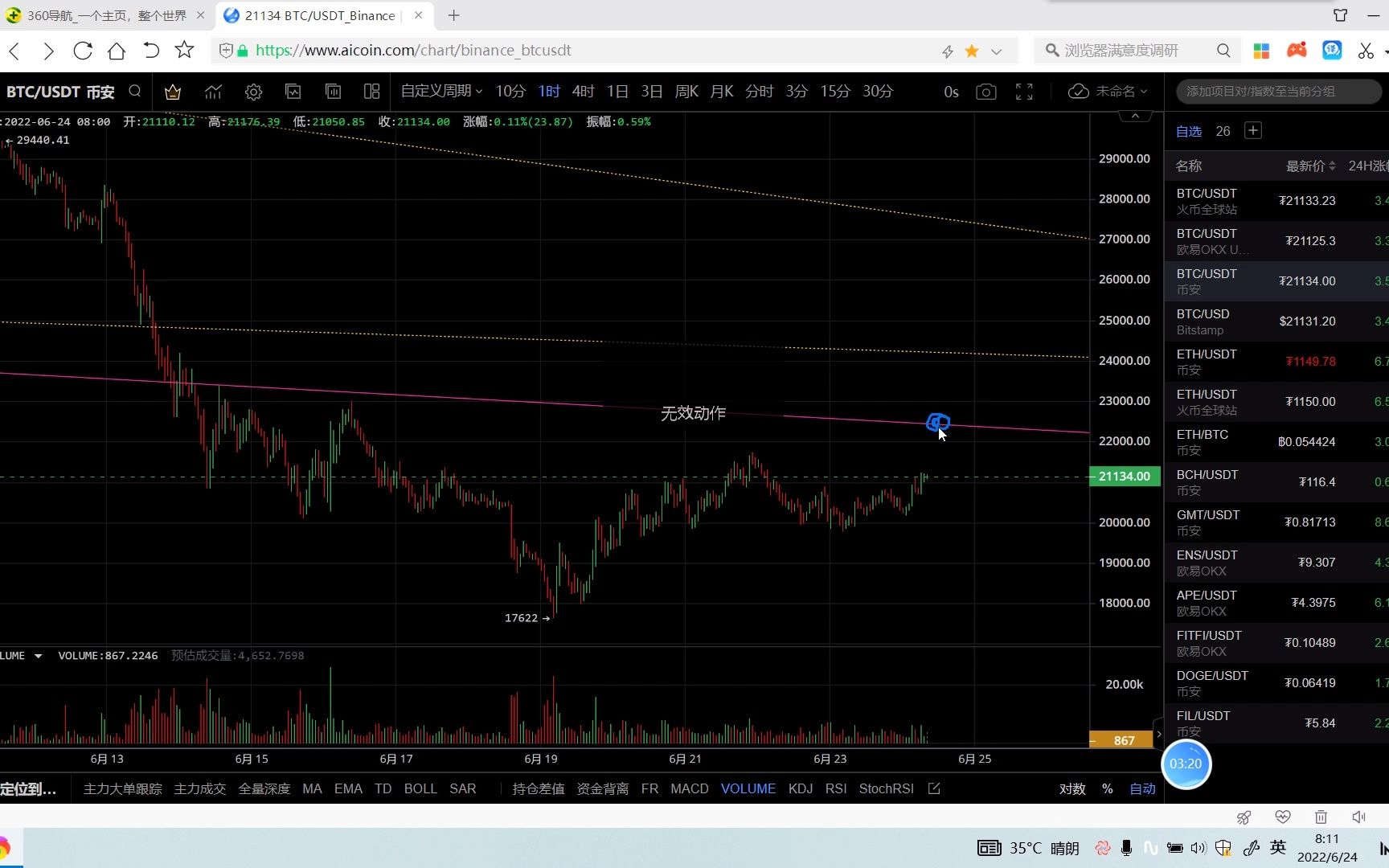Image resolution: width=1389 pixels, height=868 pixels.
Task: Toggle logarithmic 对数 scale
Action: (x=1072, y=788)
